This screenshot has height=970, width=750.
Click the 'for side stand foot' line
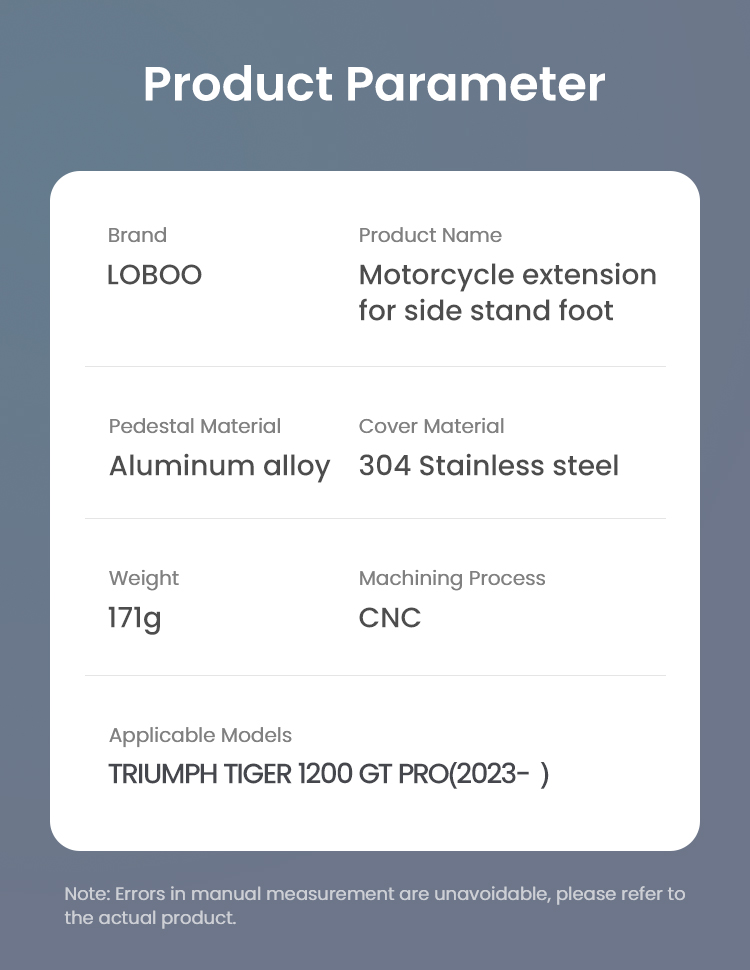(x=486, y=311)
